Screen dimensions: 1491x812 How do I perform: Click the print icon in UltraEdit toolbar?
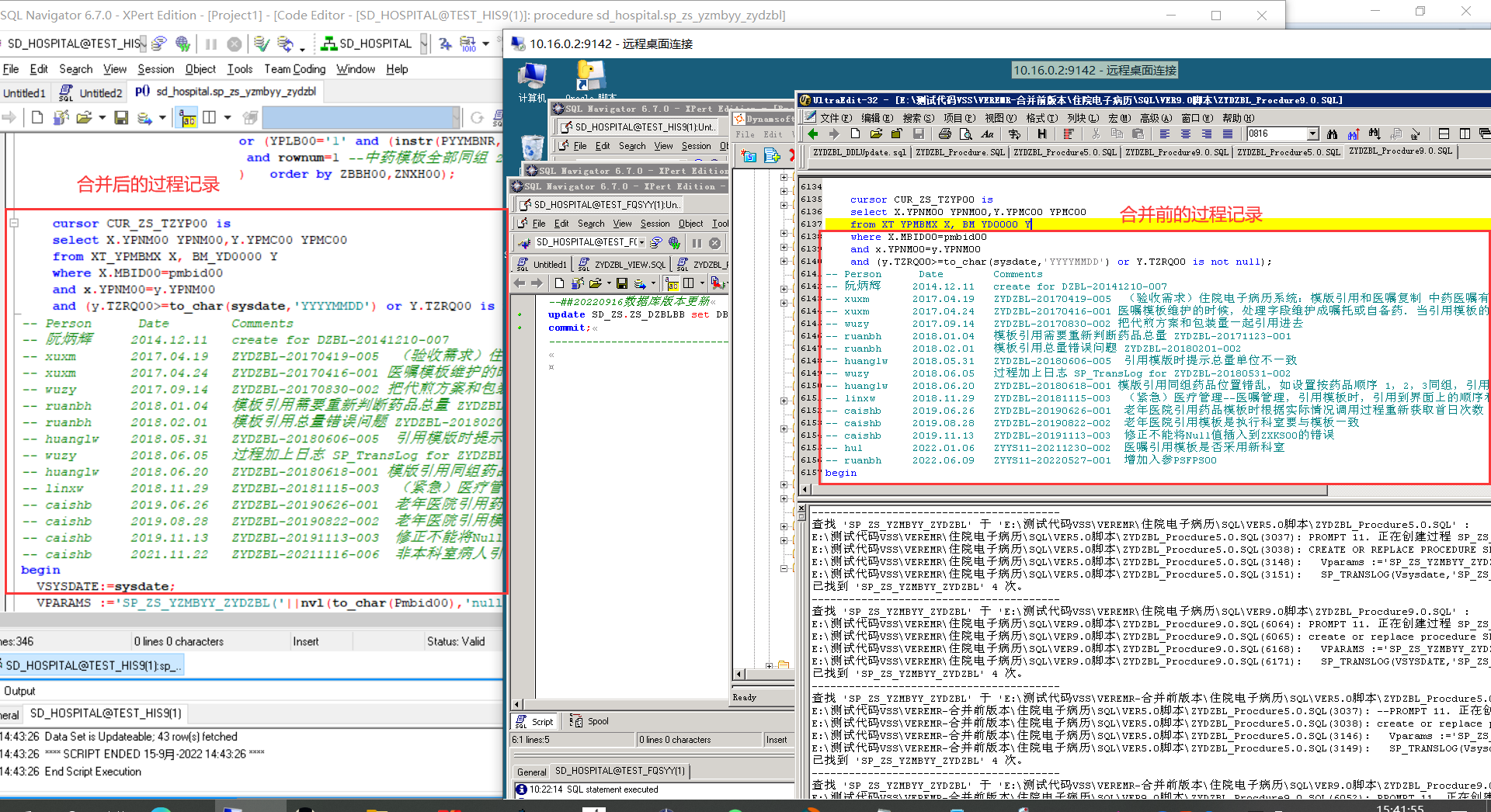click(944, 134)
